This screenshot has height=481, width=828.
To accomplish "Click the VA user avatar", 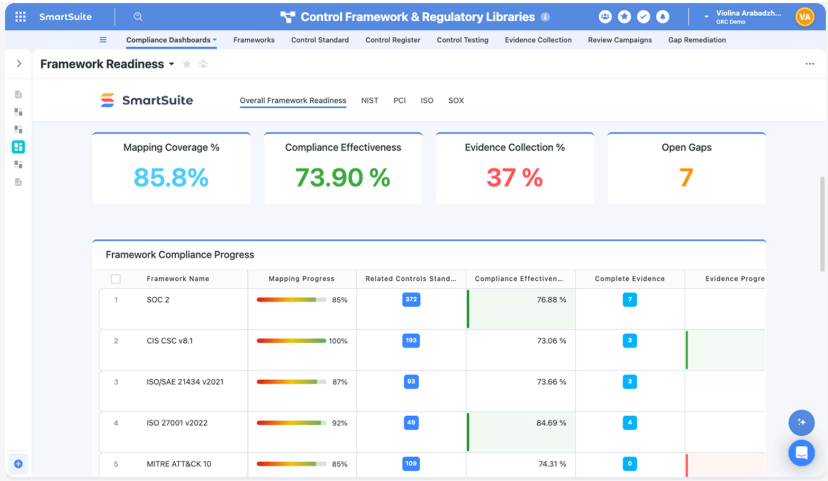I will [x=805, y=17].
